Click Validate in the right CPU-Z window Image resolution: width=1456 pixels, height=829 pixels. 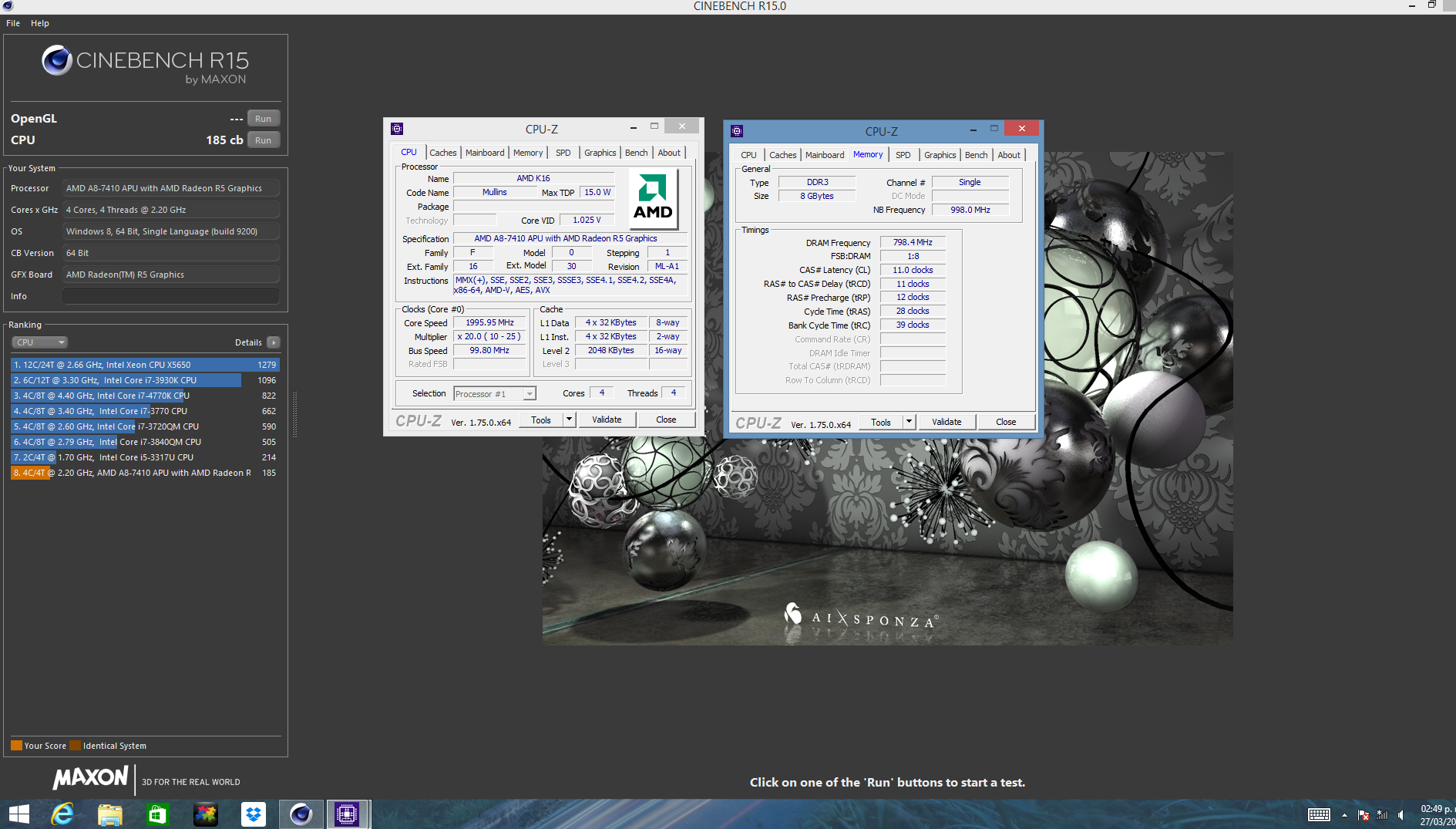[947, 423]
